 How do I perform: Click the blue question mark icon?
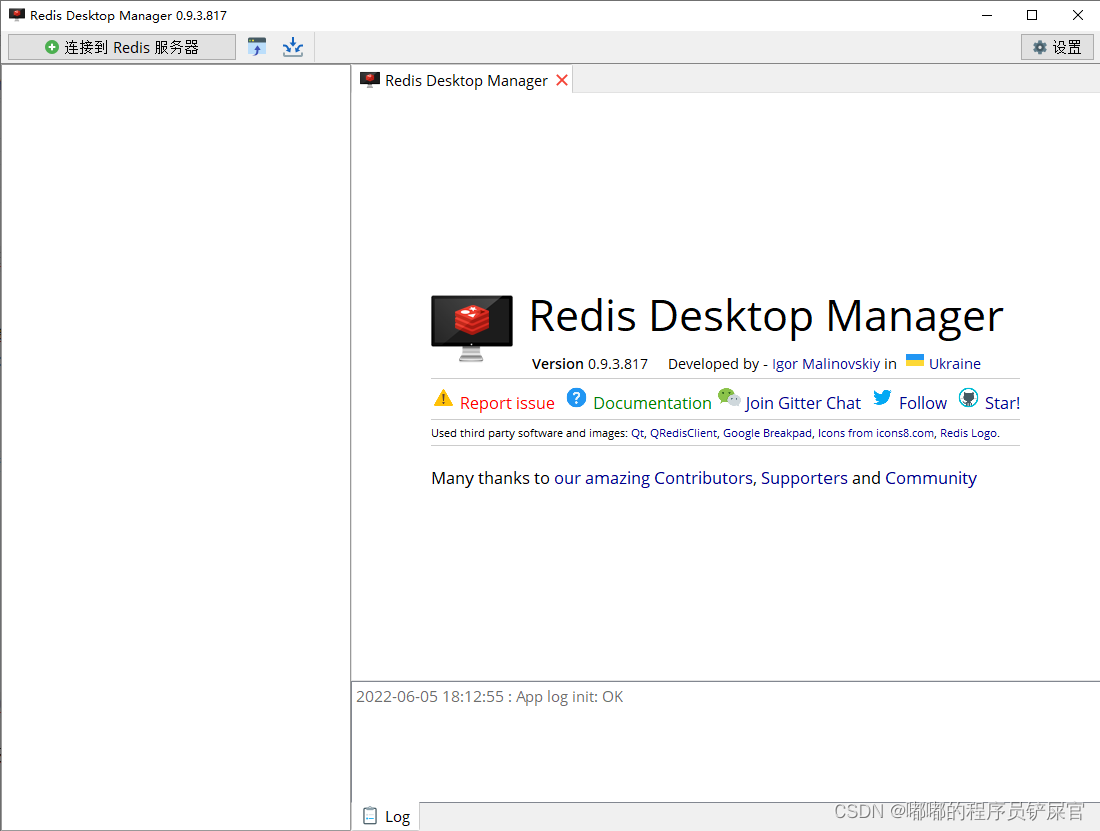click(x=576, y=398)
